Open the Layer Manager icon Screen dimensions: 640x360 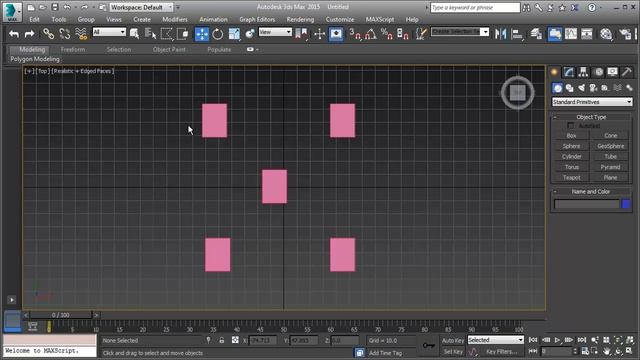pyautogui.click(x=536, y=34)
